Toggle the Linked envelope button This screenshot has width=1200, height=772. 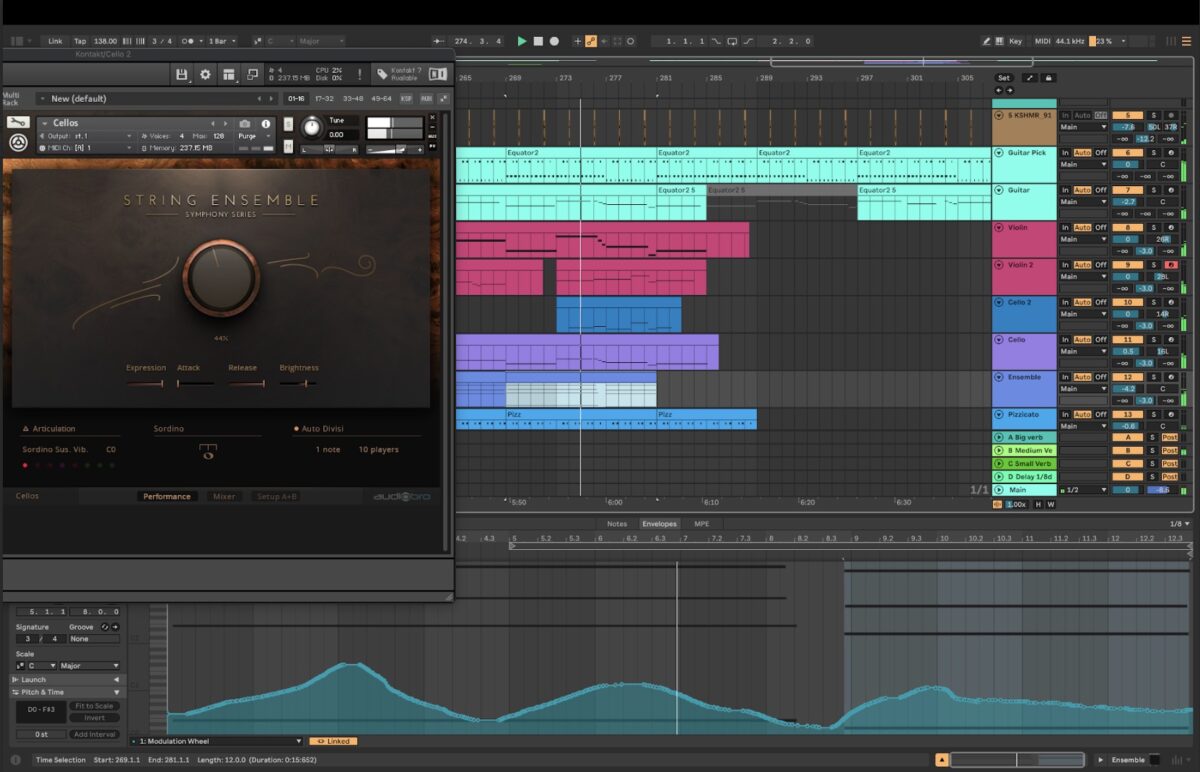(331, 741)
